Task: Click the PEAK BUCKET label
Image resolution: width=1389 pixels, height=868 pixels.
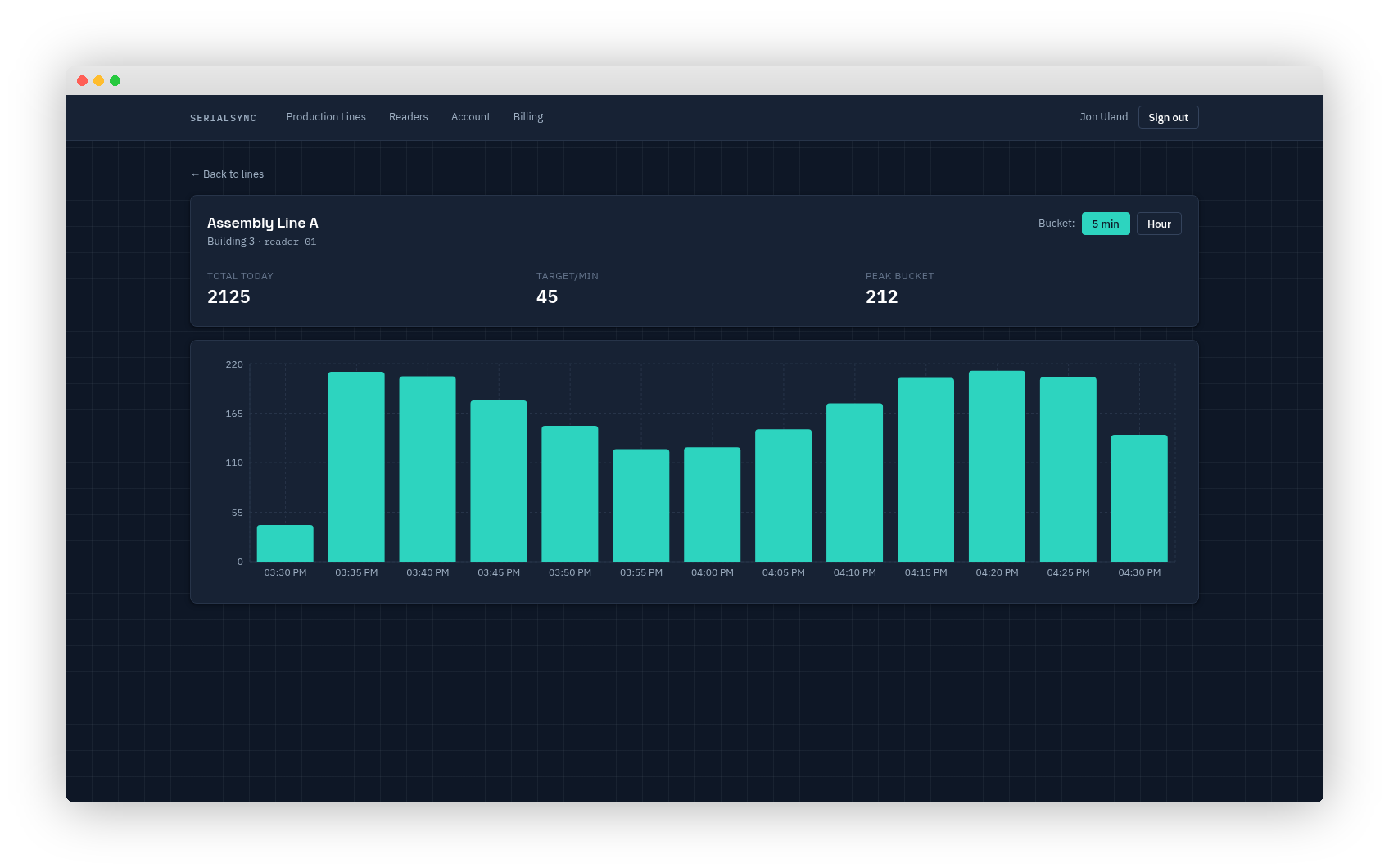Action: click(x=899, y=276)
